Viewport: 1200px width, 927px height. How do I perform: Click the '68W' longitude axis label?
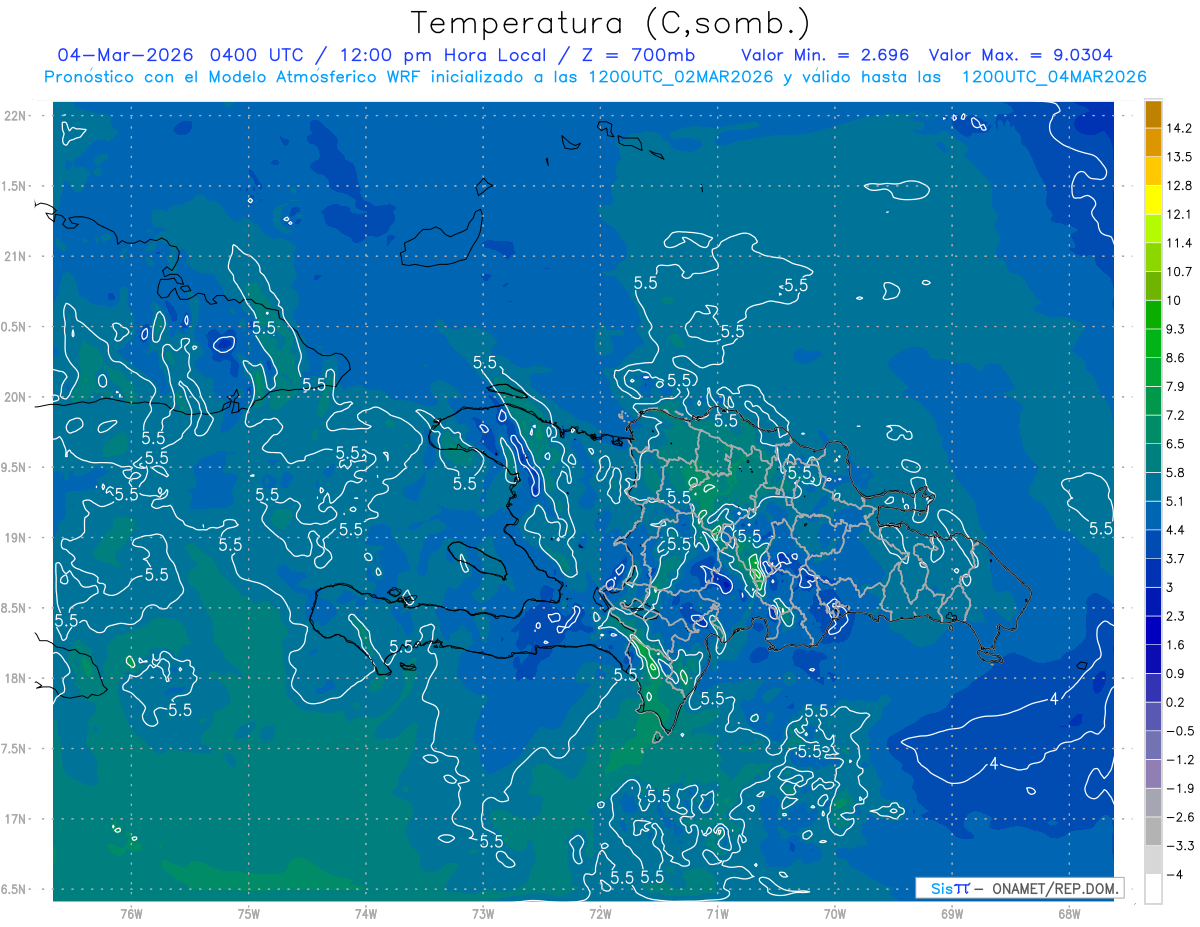(1069, 914)
